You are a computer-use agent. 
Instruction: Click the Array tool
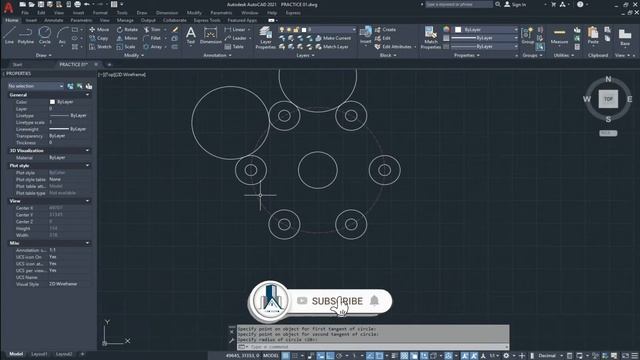point(153,47)
